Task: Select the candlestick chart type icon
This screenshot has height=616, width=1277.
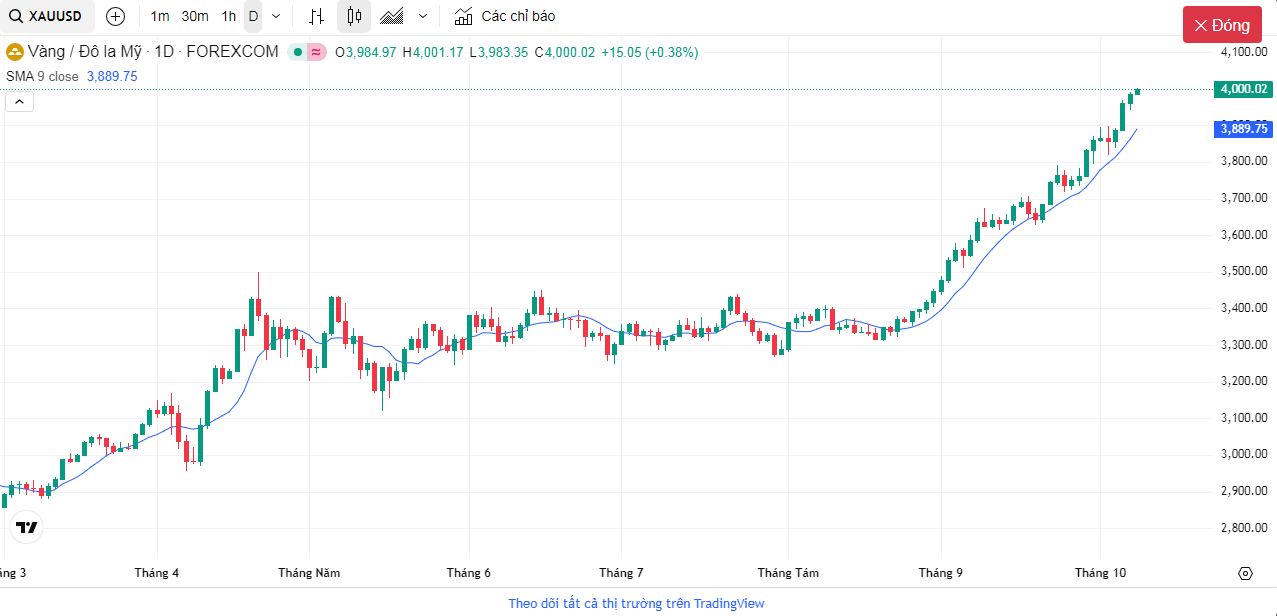Action: pos(354,16)
